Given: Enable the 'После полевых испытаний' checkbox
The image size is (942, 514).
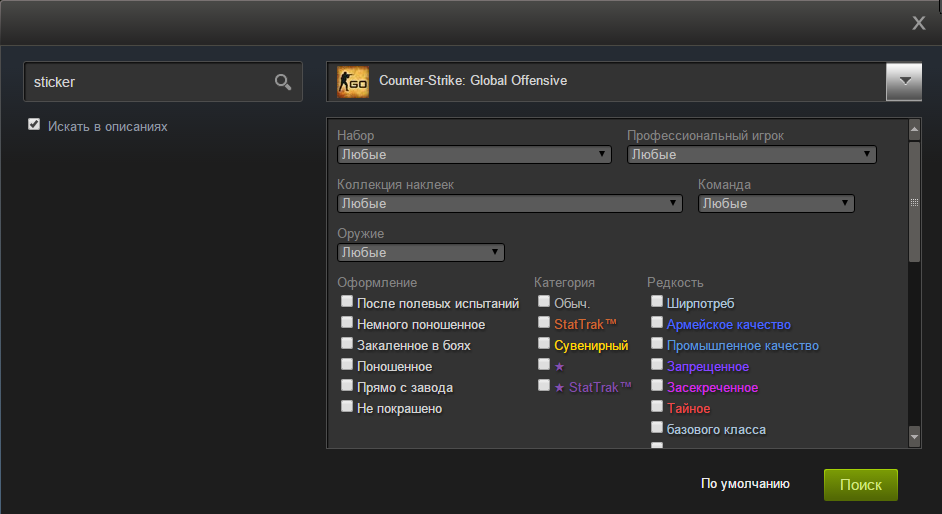Looking at the screenshot, I should pos(347,301).
